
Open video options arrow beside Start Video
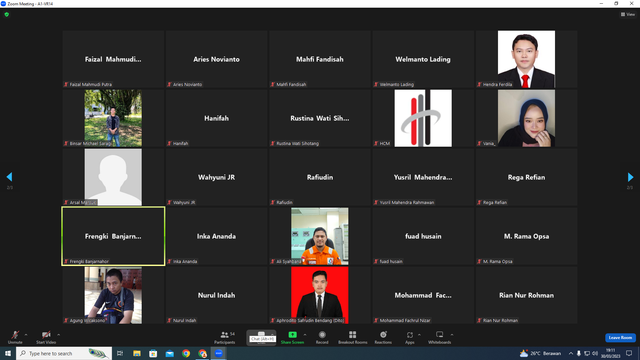click(59, 335)
